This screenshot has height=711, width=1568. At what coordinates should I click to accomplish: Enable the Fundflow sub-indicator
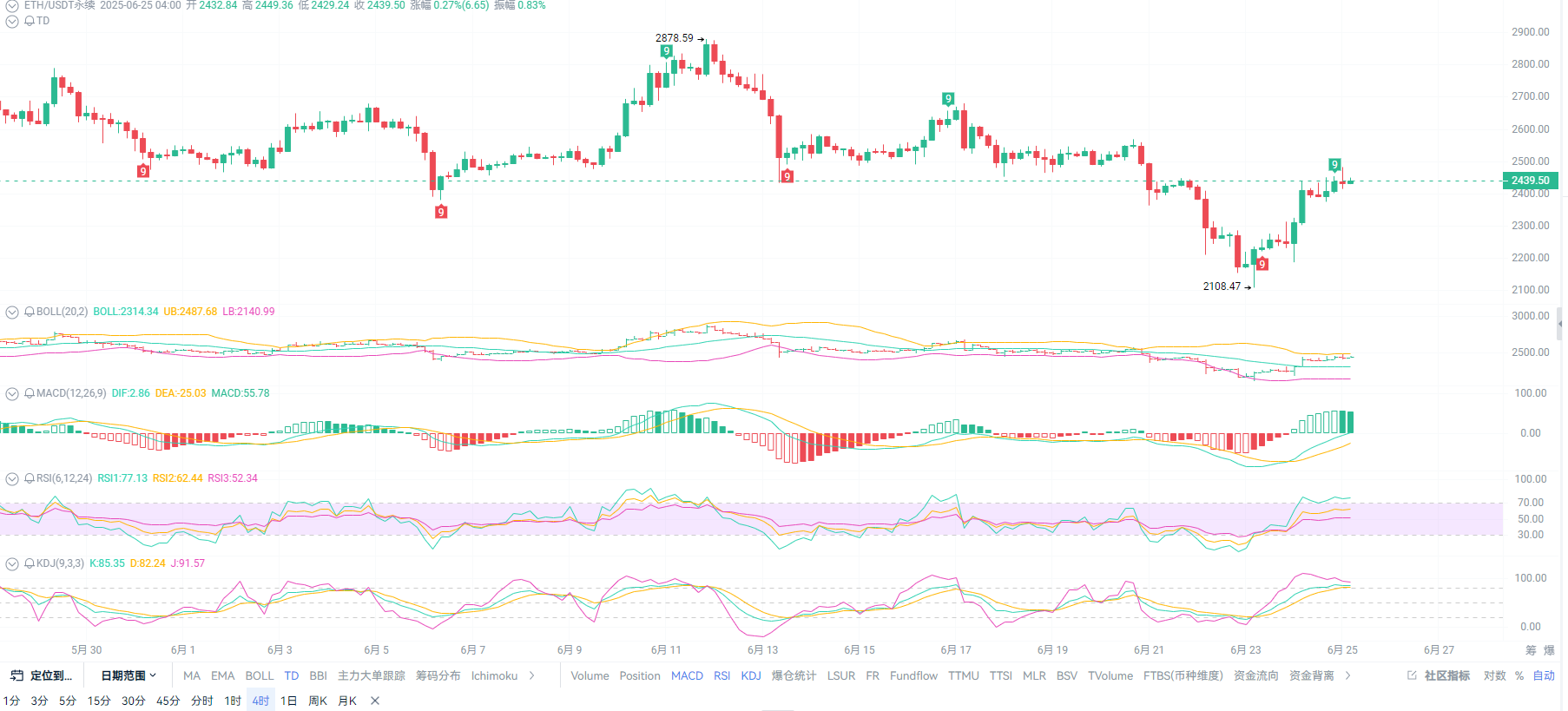pyautogui.click(x=913, y=675)
